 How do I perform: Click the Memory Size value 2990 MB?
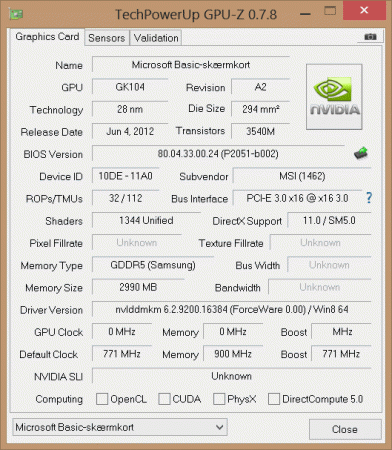point(138,287)
